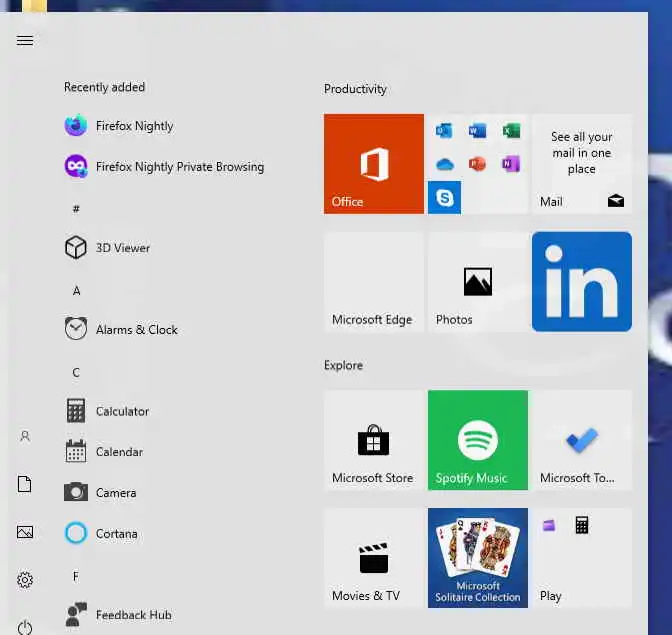Click the Power button icon
The image size is (672, 635).
click(25, 628)
